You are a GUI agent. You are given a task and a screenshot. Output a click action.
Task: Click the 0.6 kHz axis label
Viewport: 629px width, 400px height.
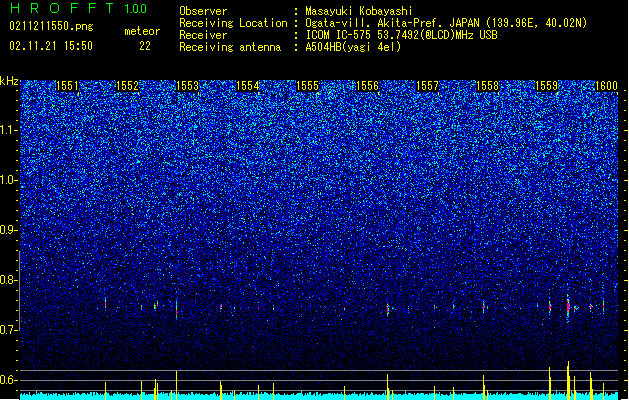[x=8, y=380]
